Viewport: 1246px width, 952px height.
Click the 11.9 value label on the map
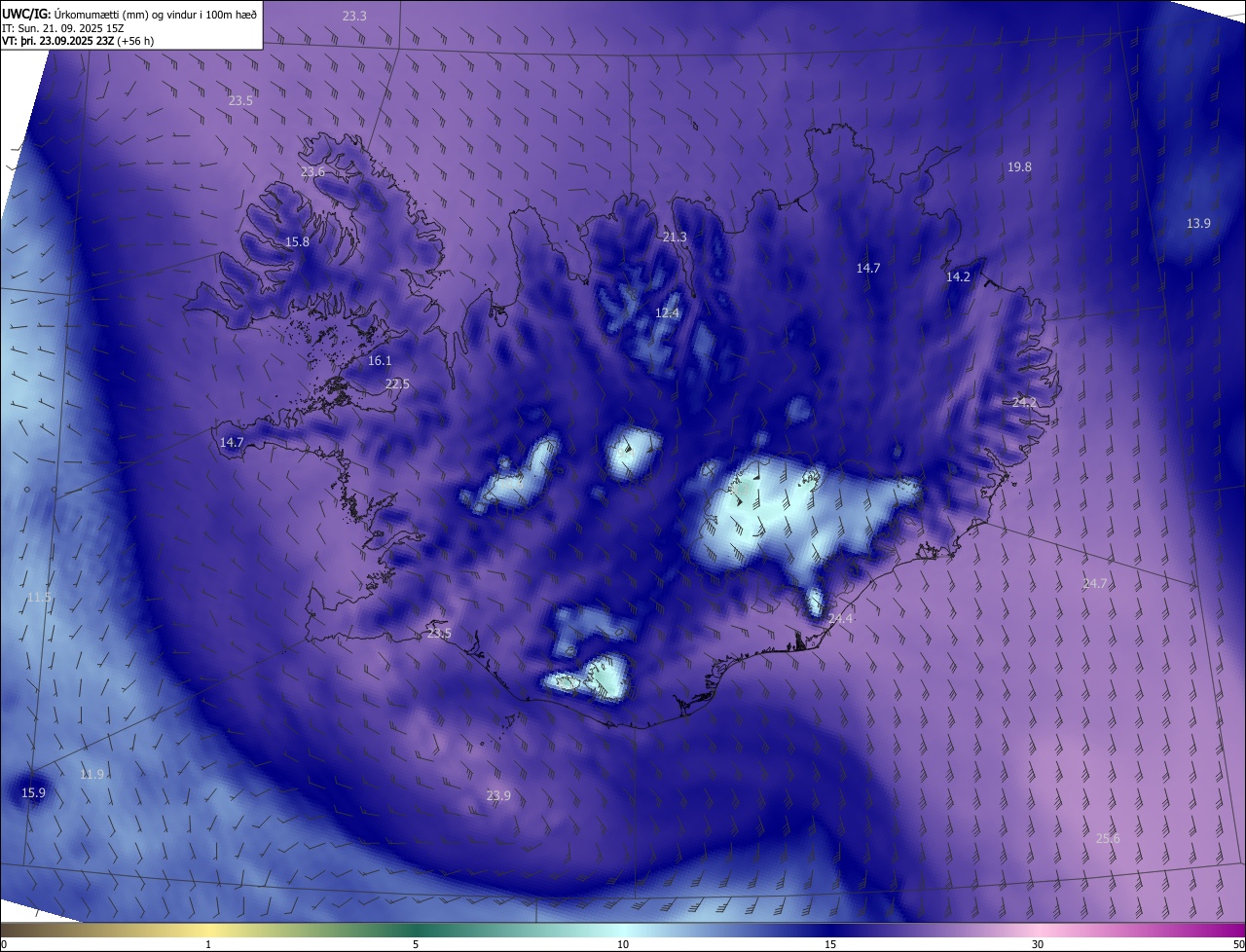[x=92, y=775]
